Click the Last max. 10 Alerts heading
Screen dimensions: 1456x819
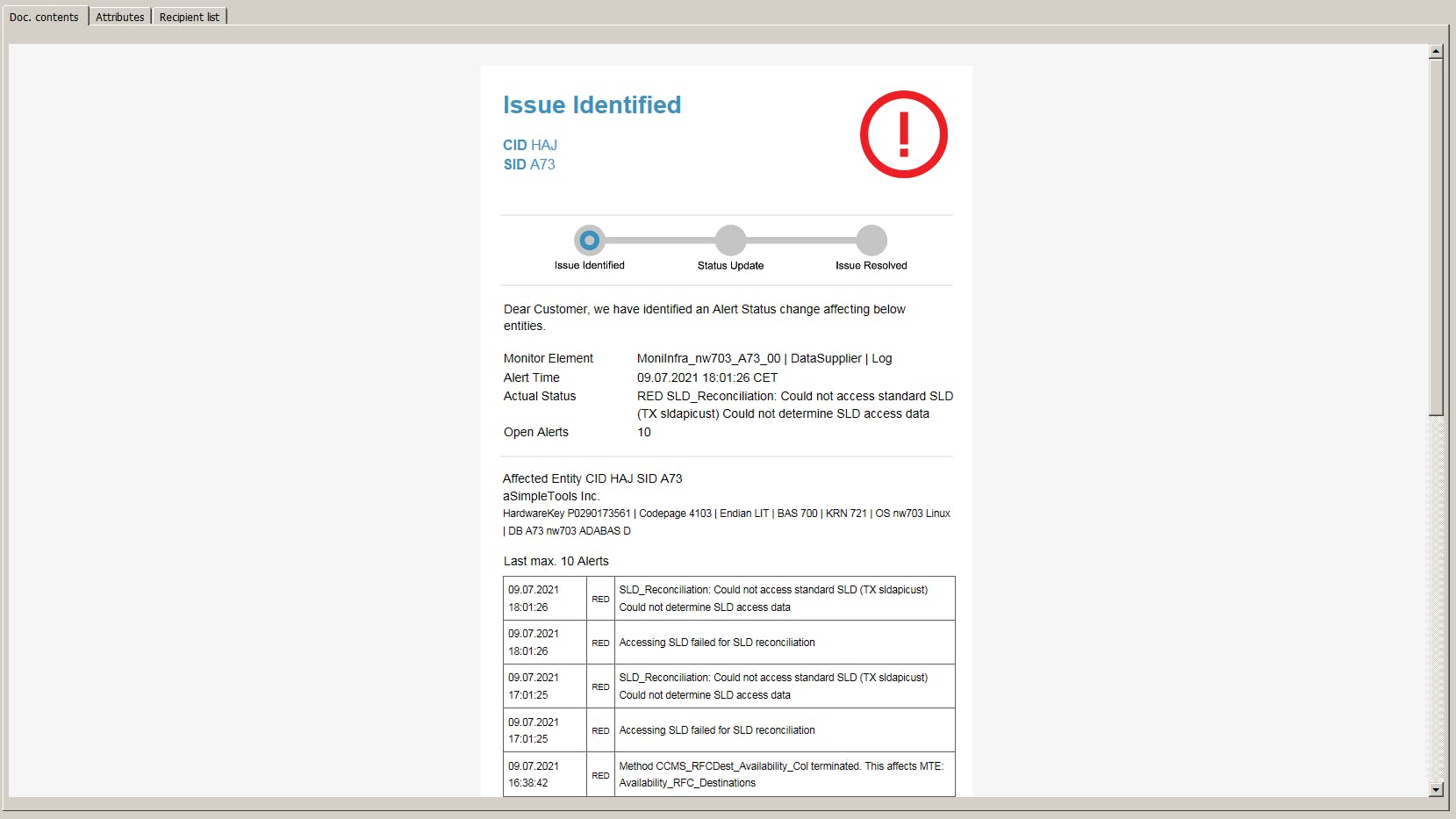pyautogui.click(x=556, y=561)
